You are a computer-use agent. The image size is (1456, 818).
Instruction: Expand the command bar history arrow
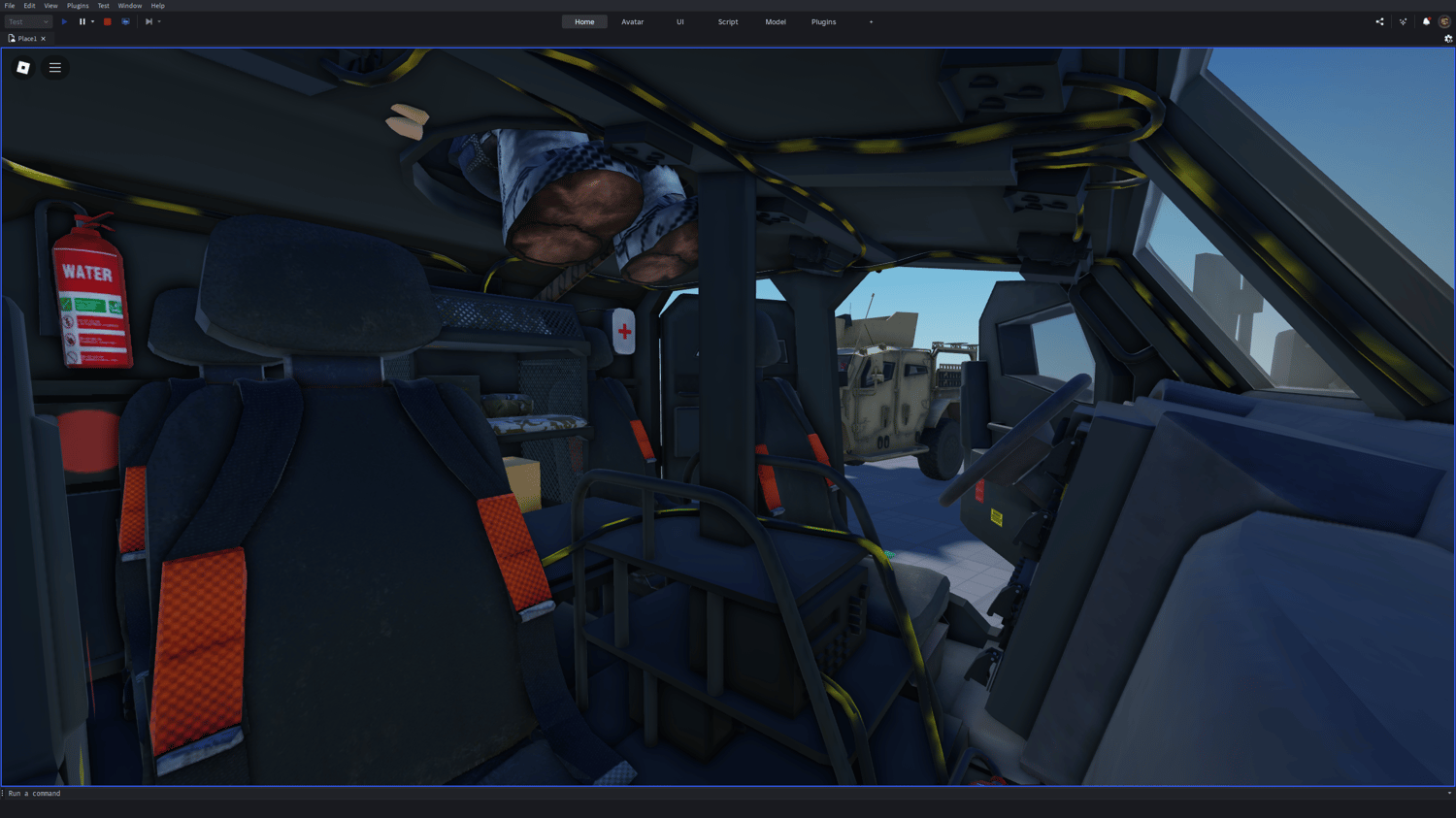1449,793
